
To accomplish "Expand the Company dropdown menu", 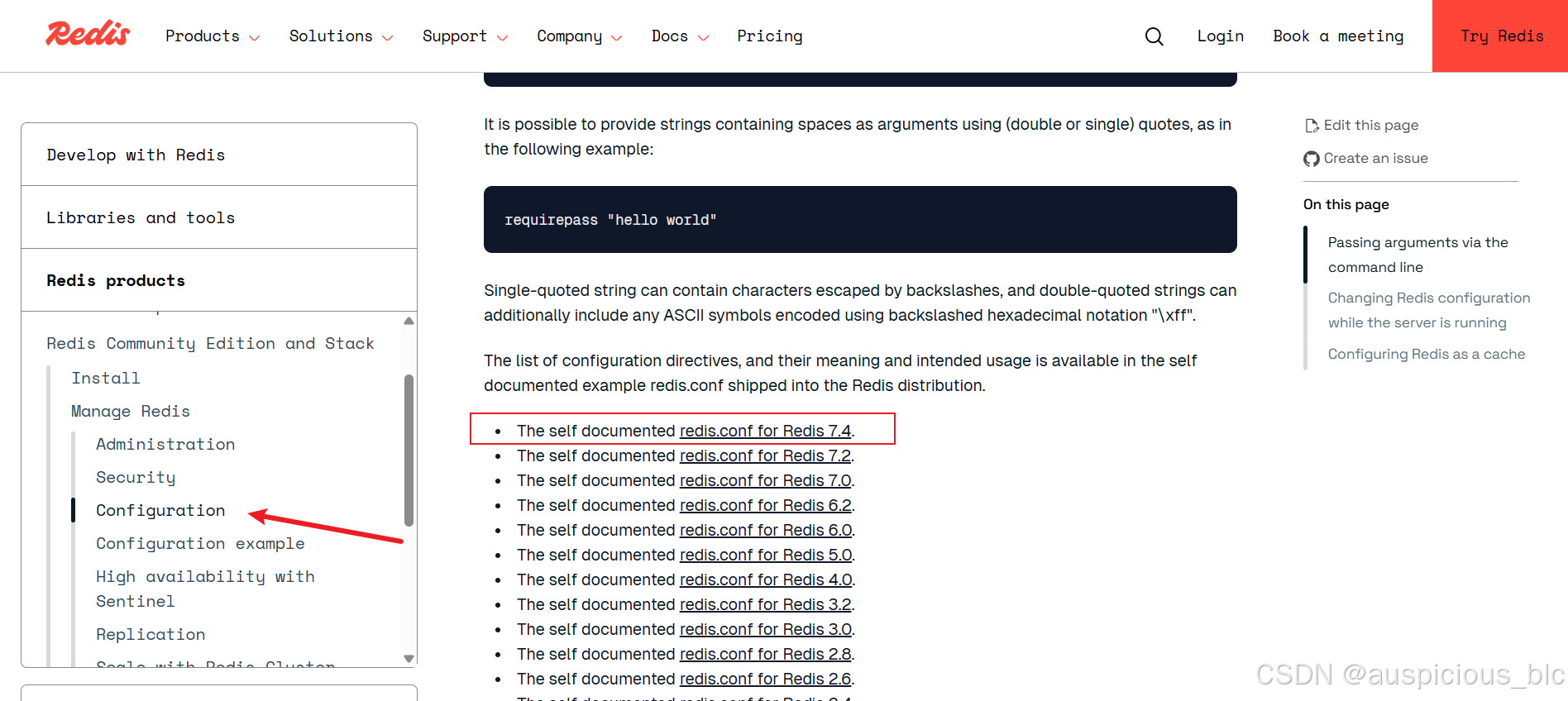I will [579, 36].
